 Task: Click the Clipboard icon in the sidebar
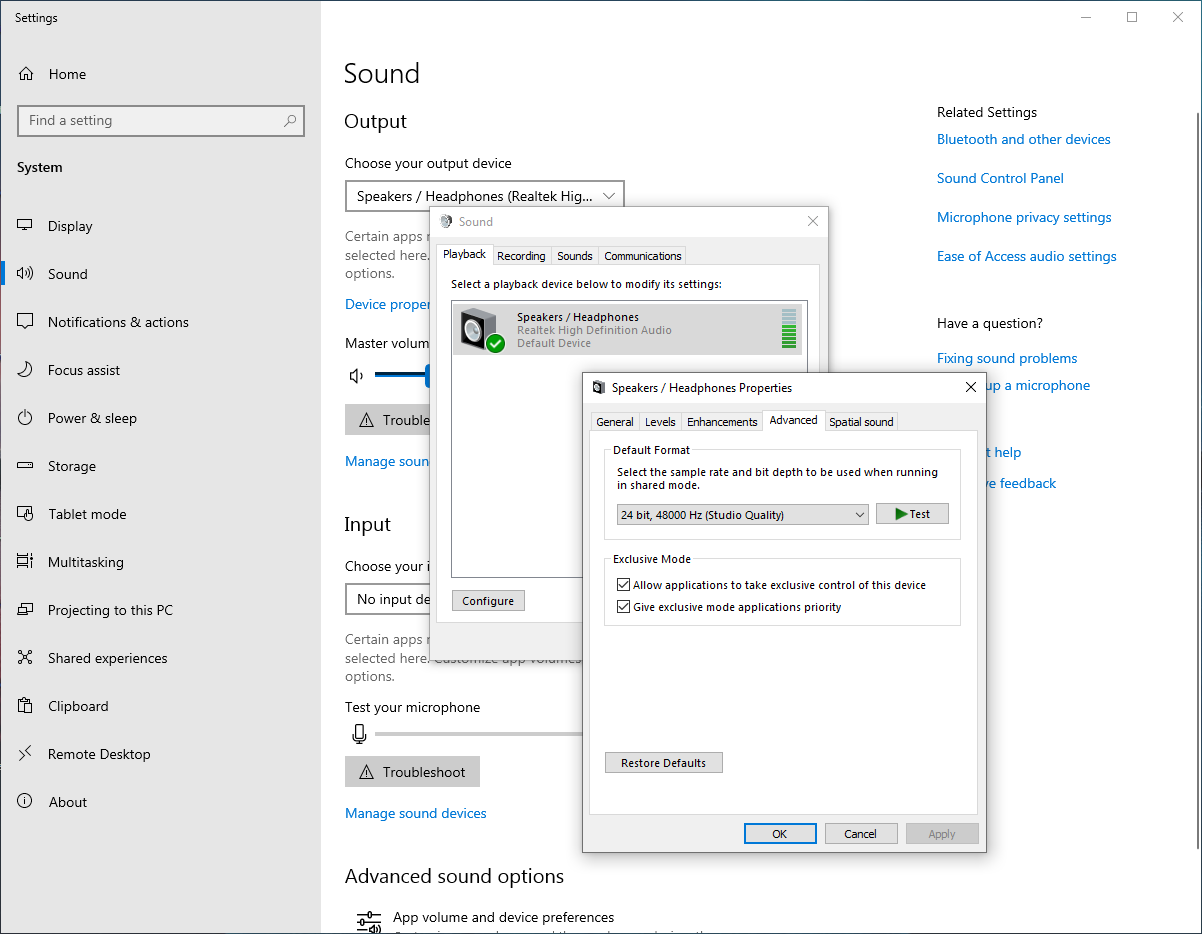(26, 706)
